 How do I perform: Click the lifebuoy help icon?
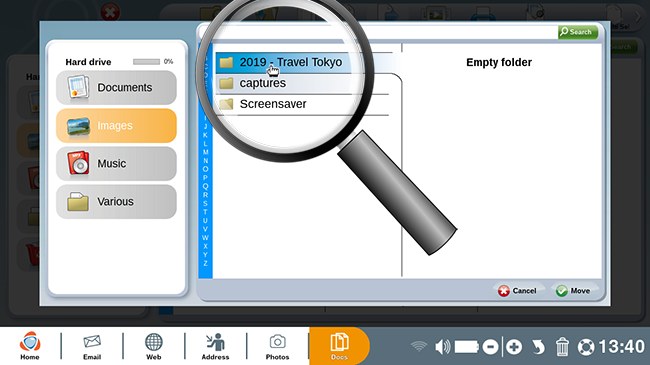coord(586,347)
